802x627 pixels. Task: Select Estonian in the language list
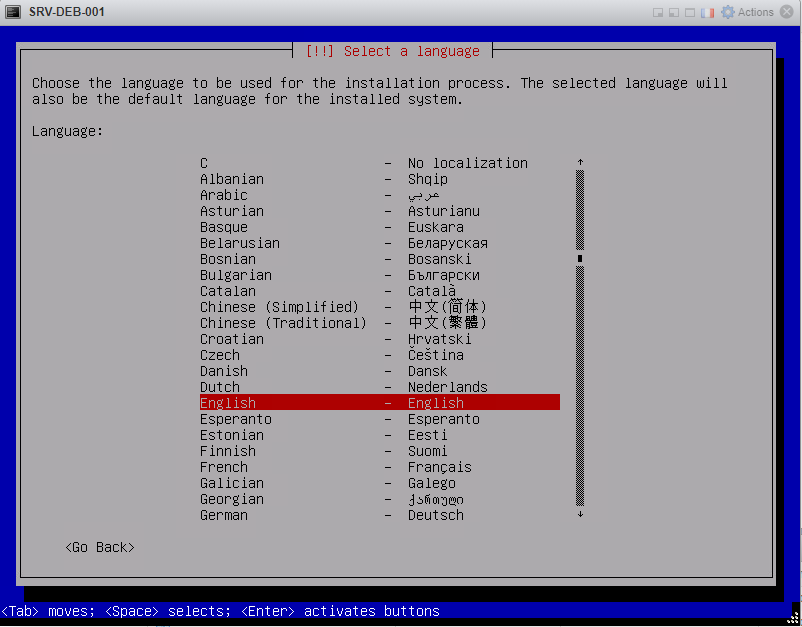point(380,435)
